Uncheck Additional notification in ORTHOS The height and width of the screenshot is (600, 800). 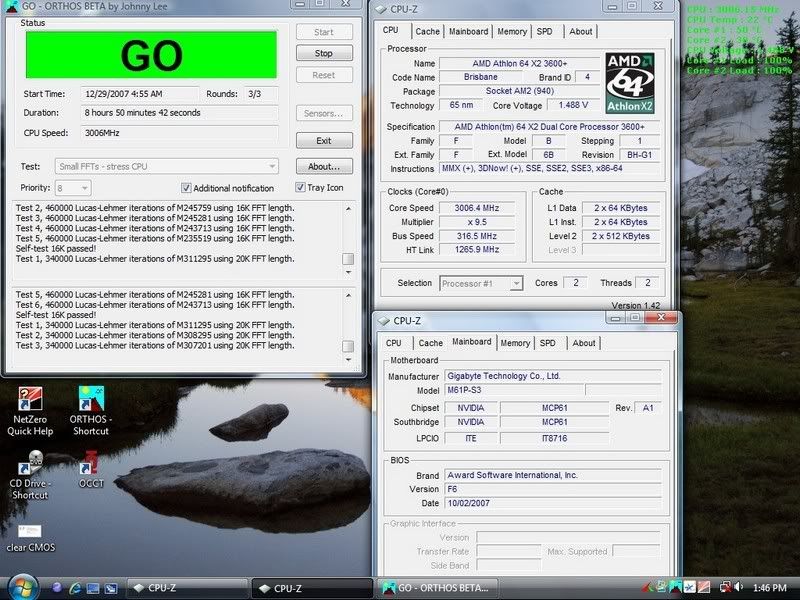[x=186, y=188]
